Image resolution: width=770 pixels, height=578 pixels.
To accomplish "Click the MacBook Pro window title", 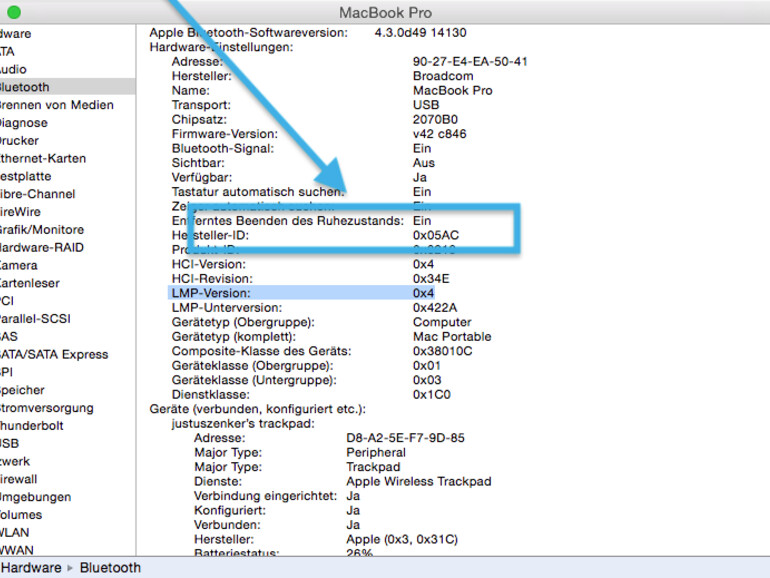I will point(385,13).
